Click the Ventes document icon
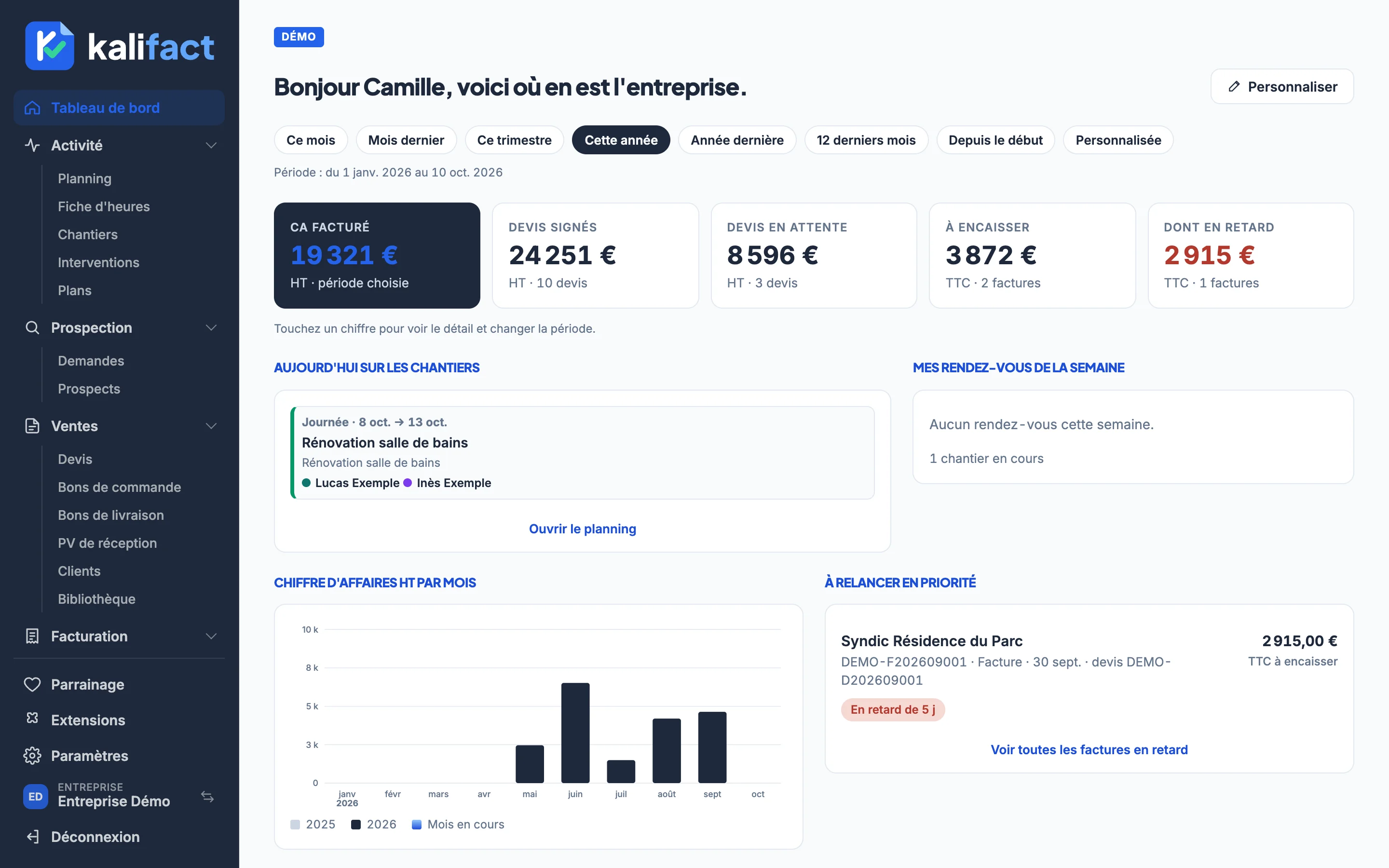 32,426
